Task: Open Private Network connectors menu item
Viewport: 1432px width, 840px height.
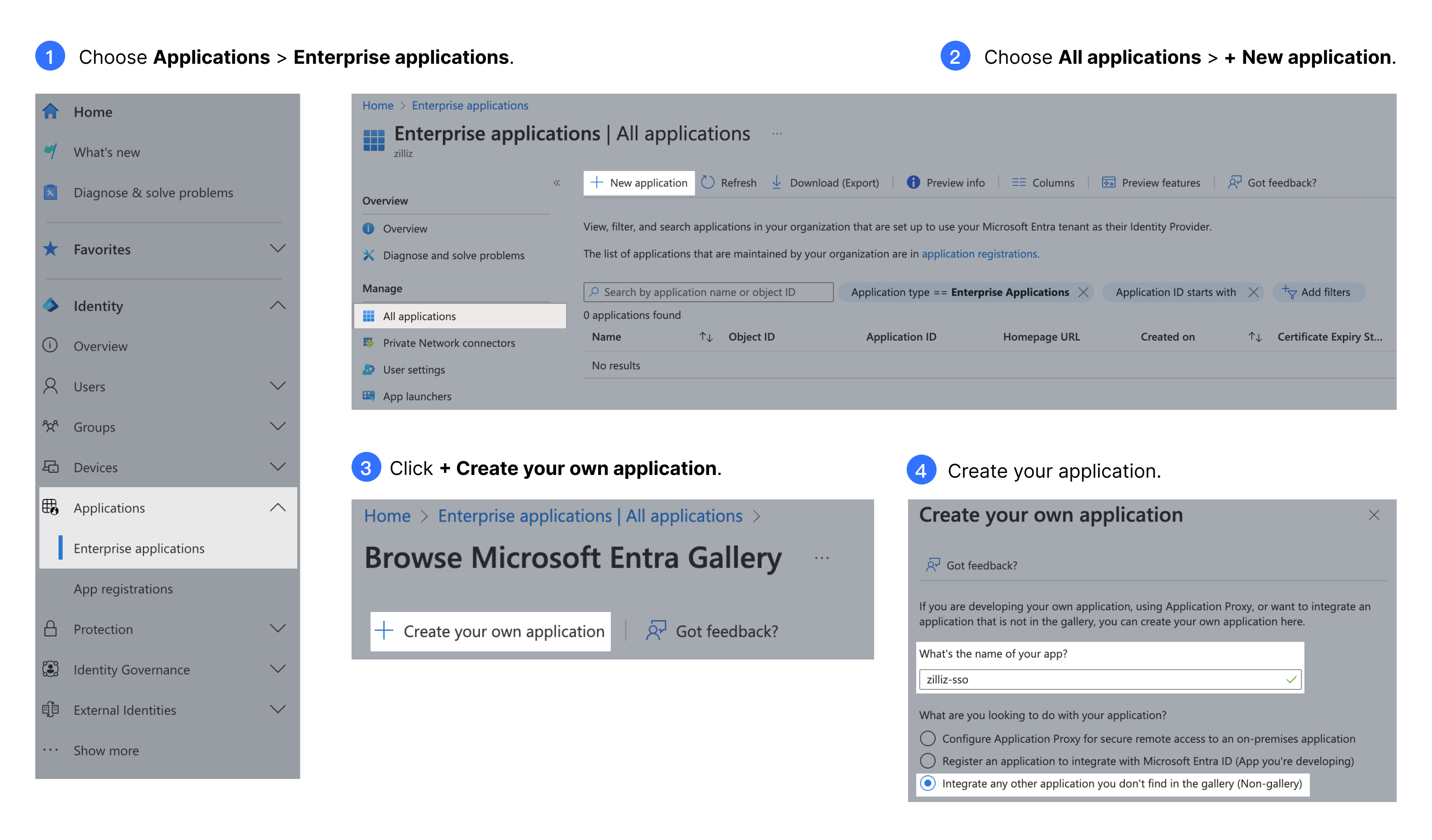Action: tap(449, 343)
